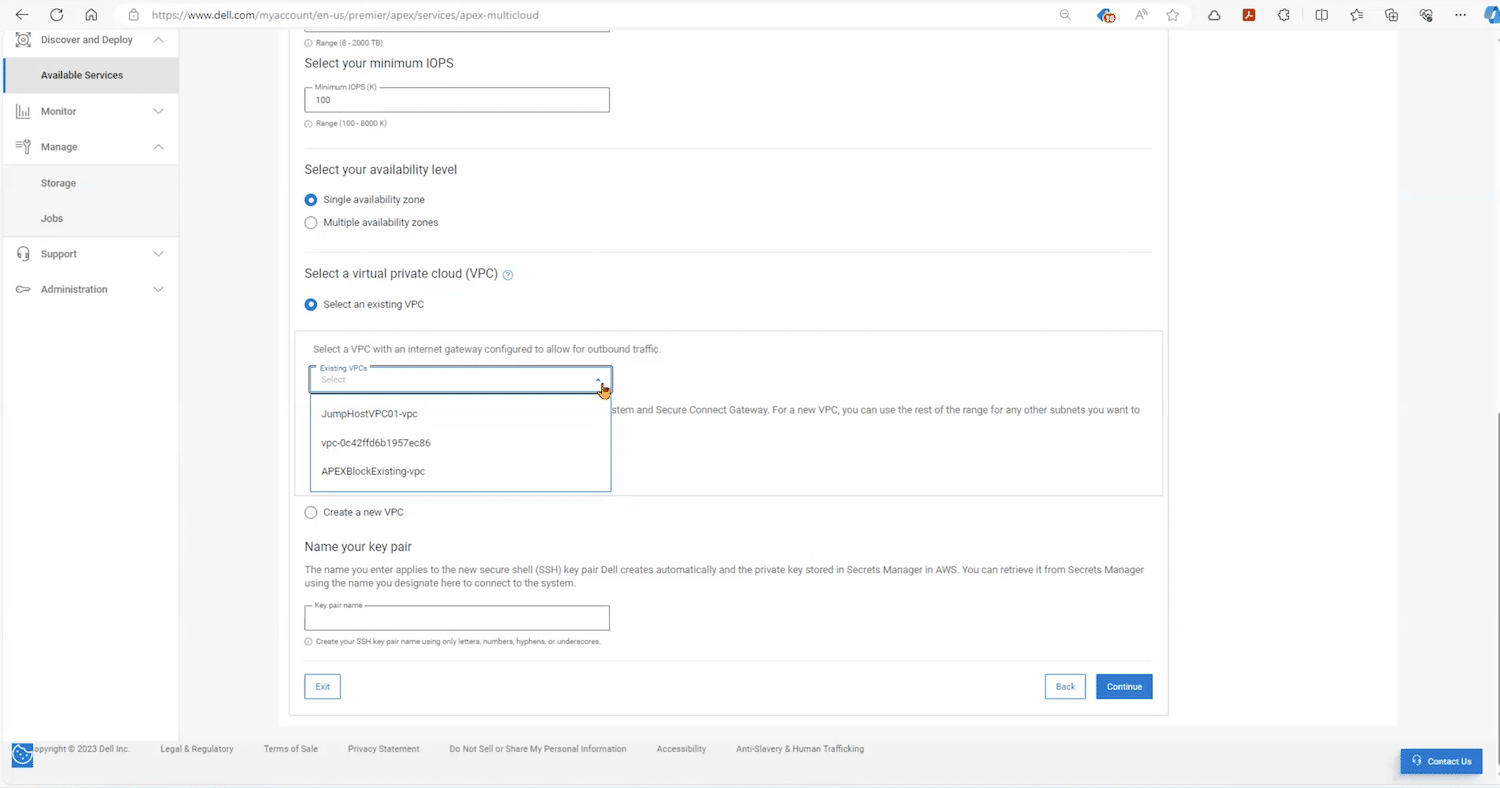Viewport: 1500px width, 788px height.
Task: Open the Extensions puzzle icon
Action: pos(1284,15)
